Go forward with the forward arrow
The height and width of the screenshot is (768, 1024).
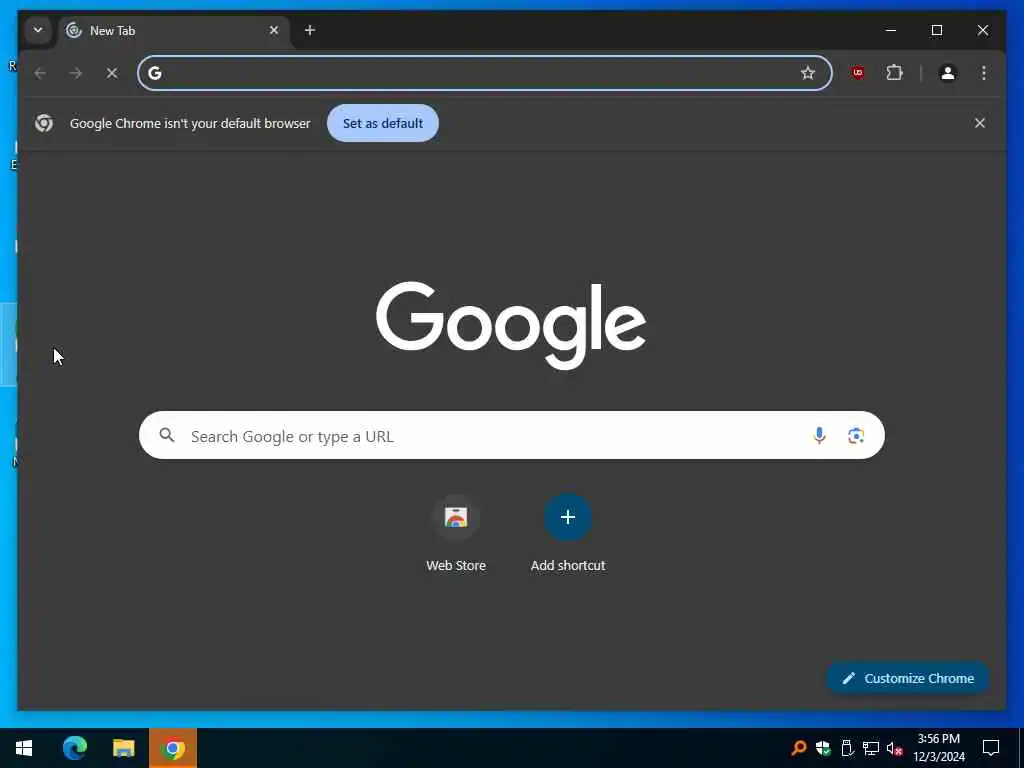(76, 73)
